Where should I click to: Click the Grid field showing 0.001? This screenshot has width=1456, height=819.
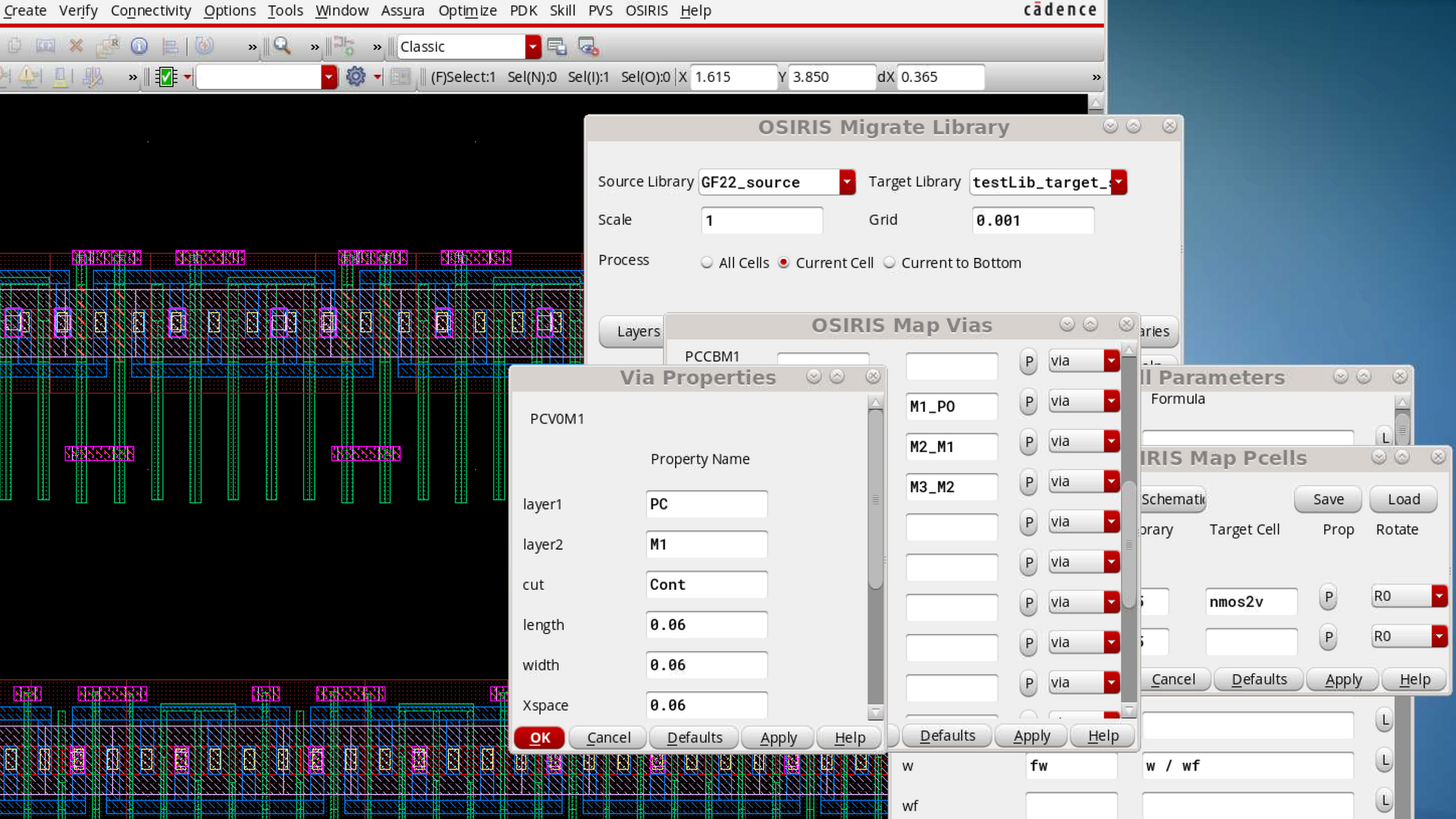pos(1033,221)
